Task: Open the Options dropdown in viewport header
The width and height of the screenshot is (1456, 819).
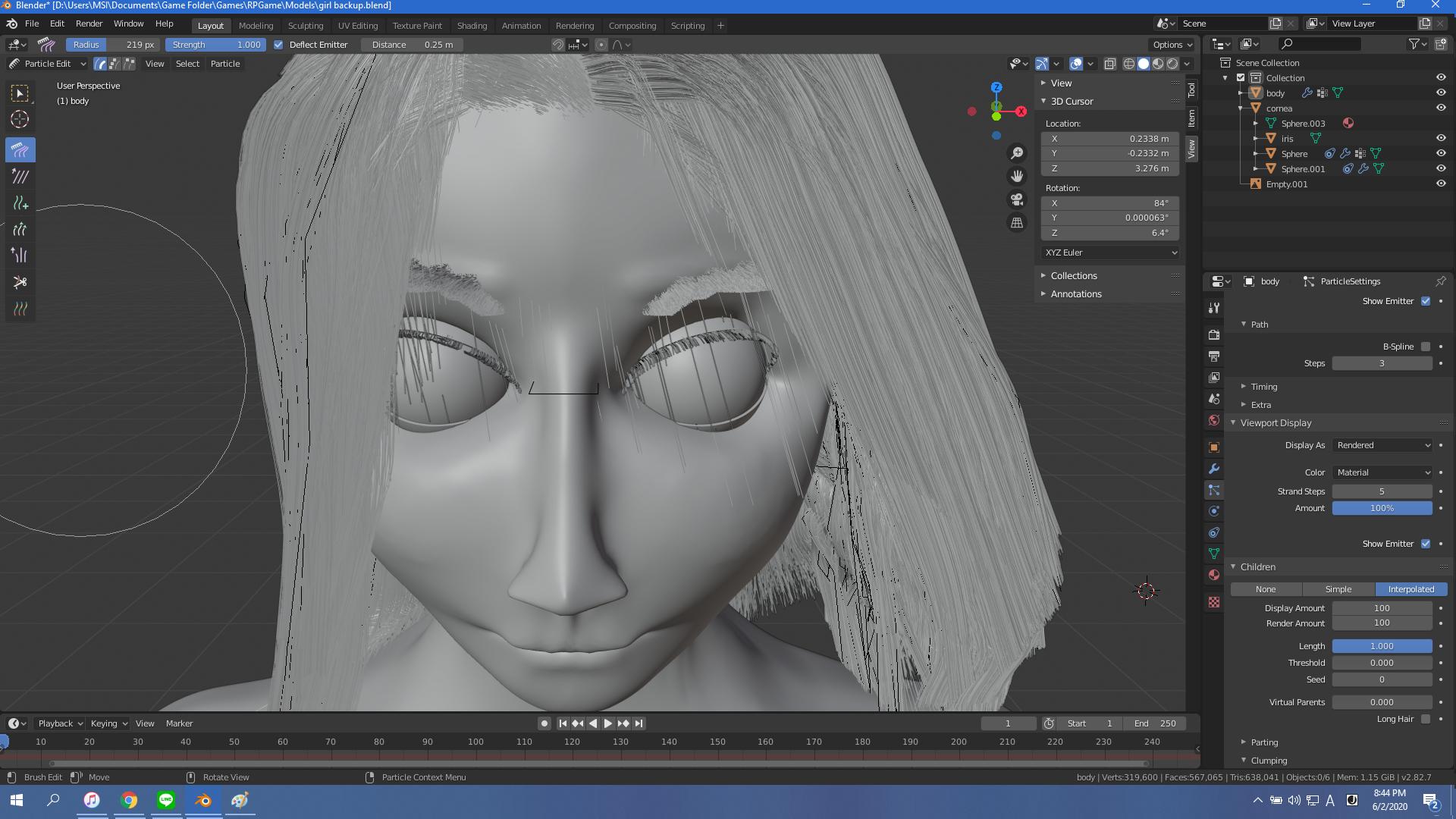Action: click(1172, 45)
